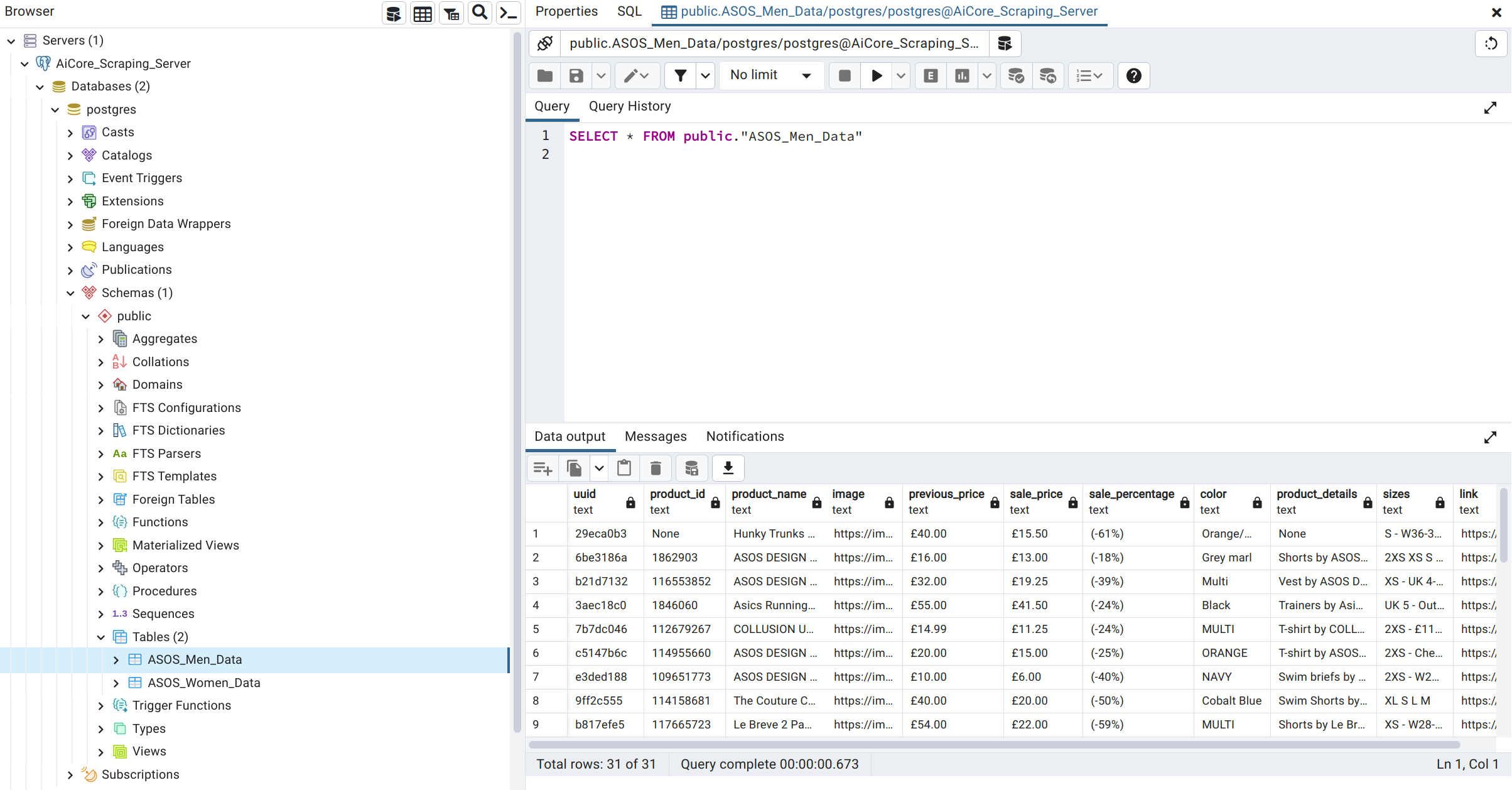1512x790 pixels.
Task: Collapse the Schemas (1) node
Action: click(70, 293)
